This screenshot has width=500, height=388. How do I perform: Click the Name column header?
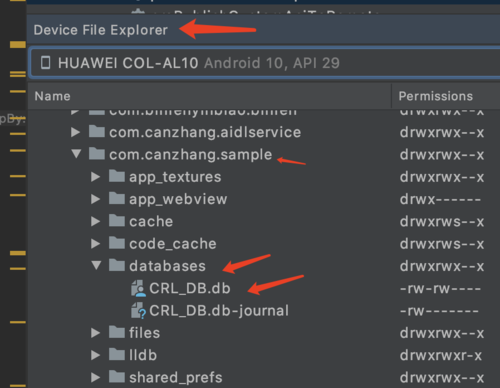pos(52,96)
